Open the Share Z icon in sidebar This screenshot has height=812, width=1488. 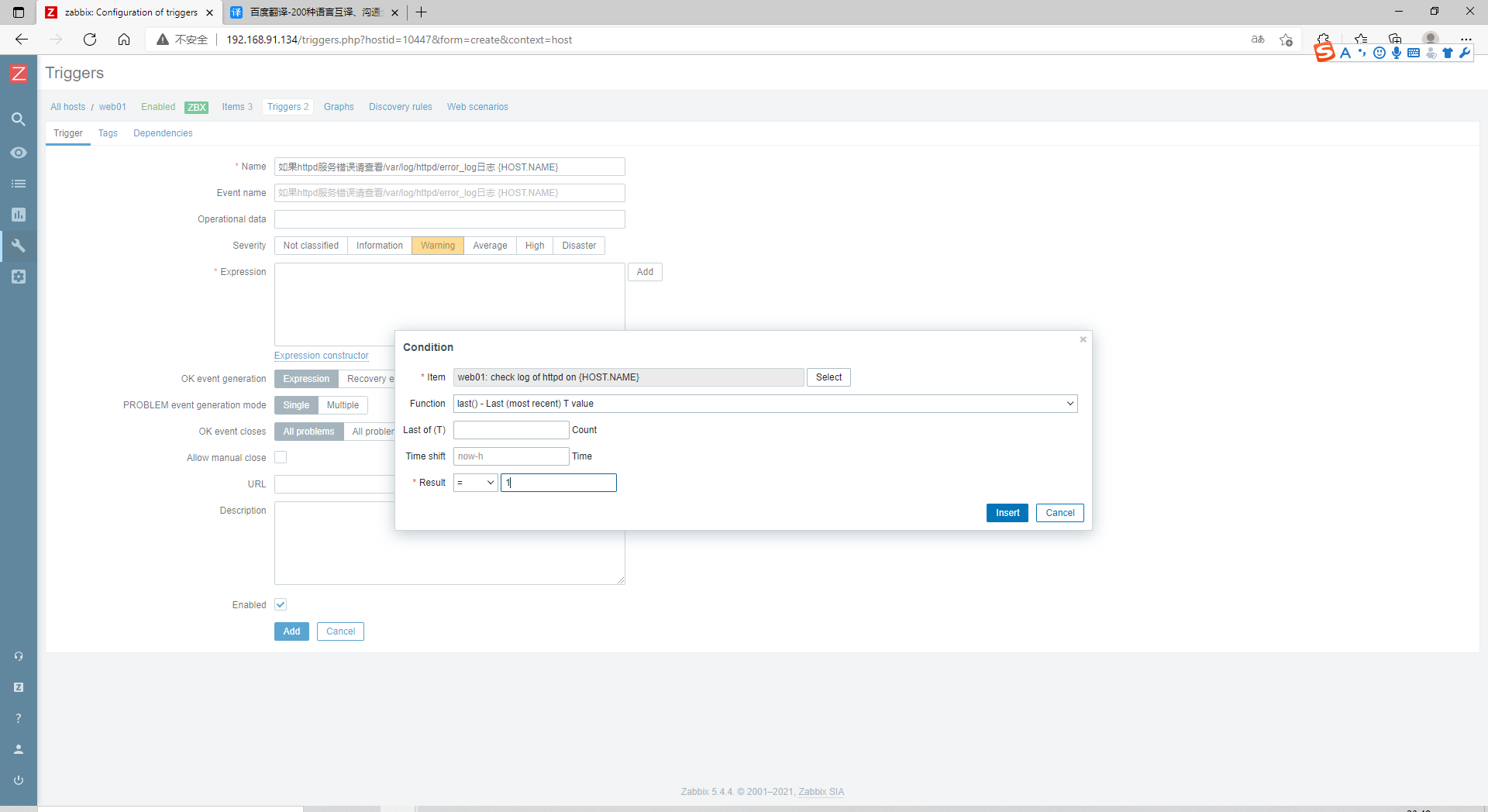click(19, 687)
